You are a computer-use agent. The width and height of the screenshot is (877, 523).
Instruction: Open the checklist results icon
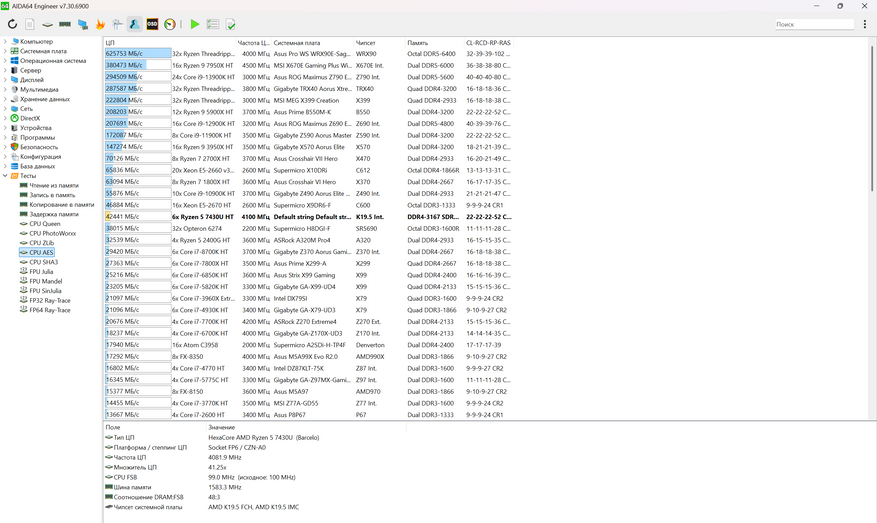[x=213, y=24]
